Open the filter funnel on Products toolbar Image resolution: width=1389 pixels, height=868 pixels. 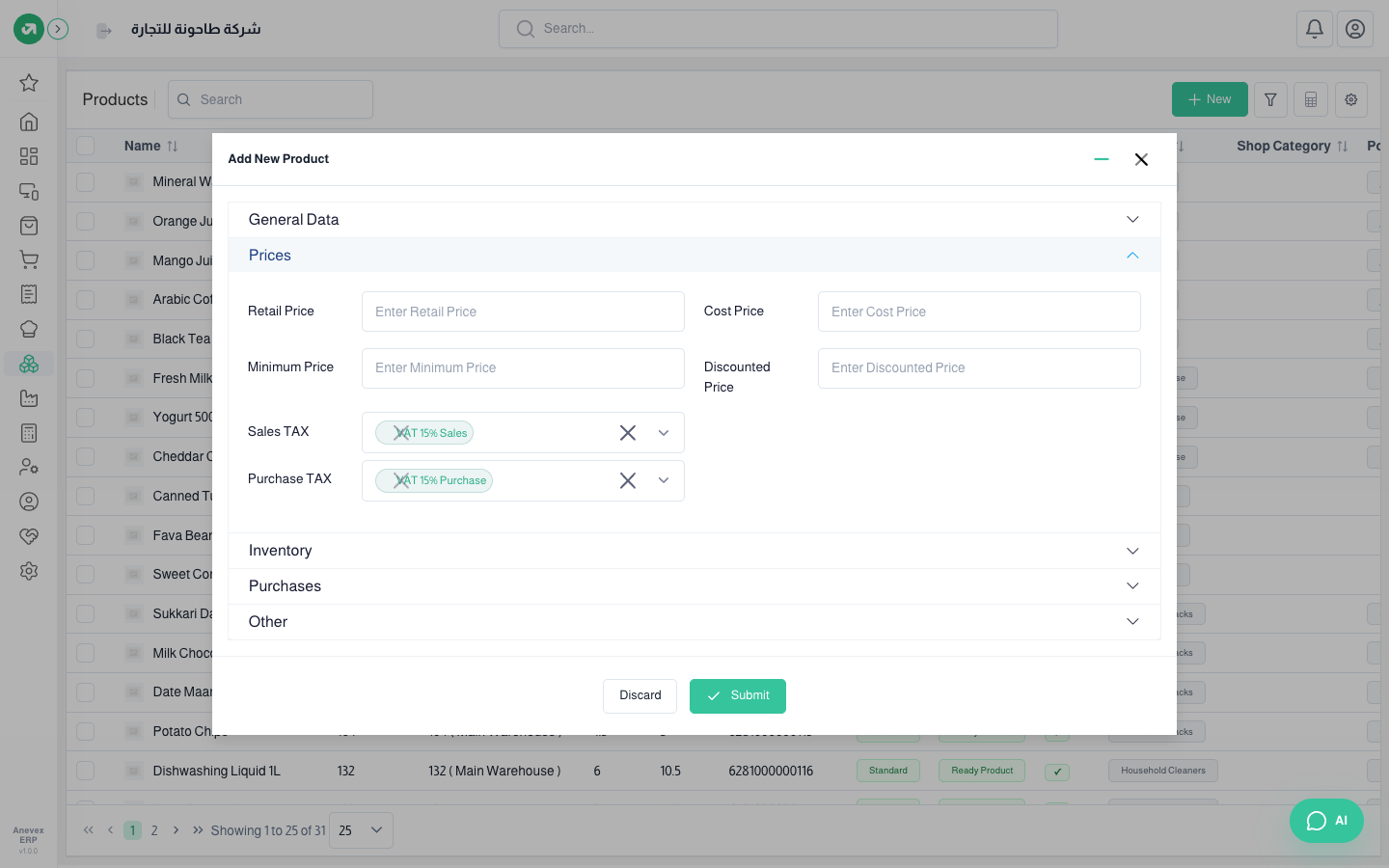[1270, 99]
